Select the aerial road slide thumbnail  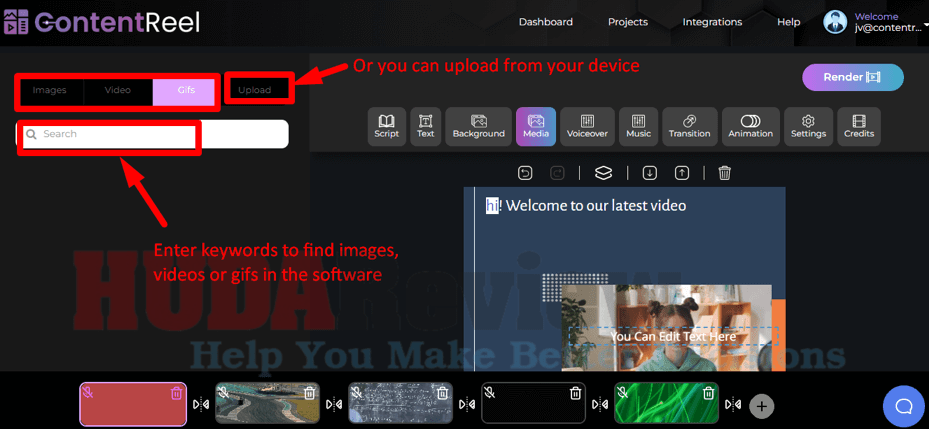267,403
